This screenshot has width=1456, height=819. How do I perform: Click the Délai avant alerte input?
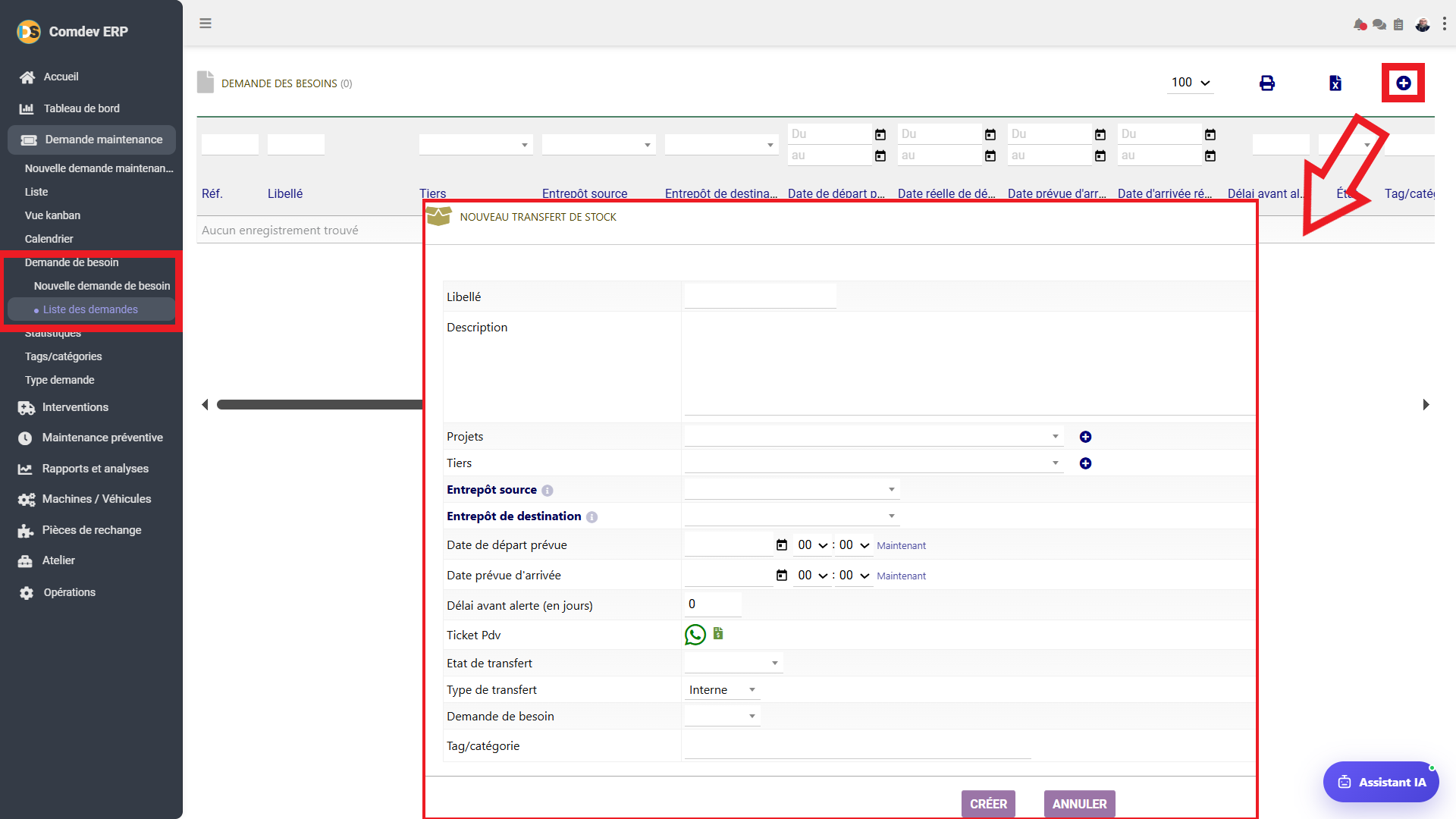click(713, 604)
